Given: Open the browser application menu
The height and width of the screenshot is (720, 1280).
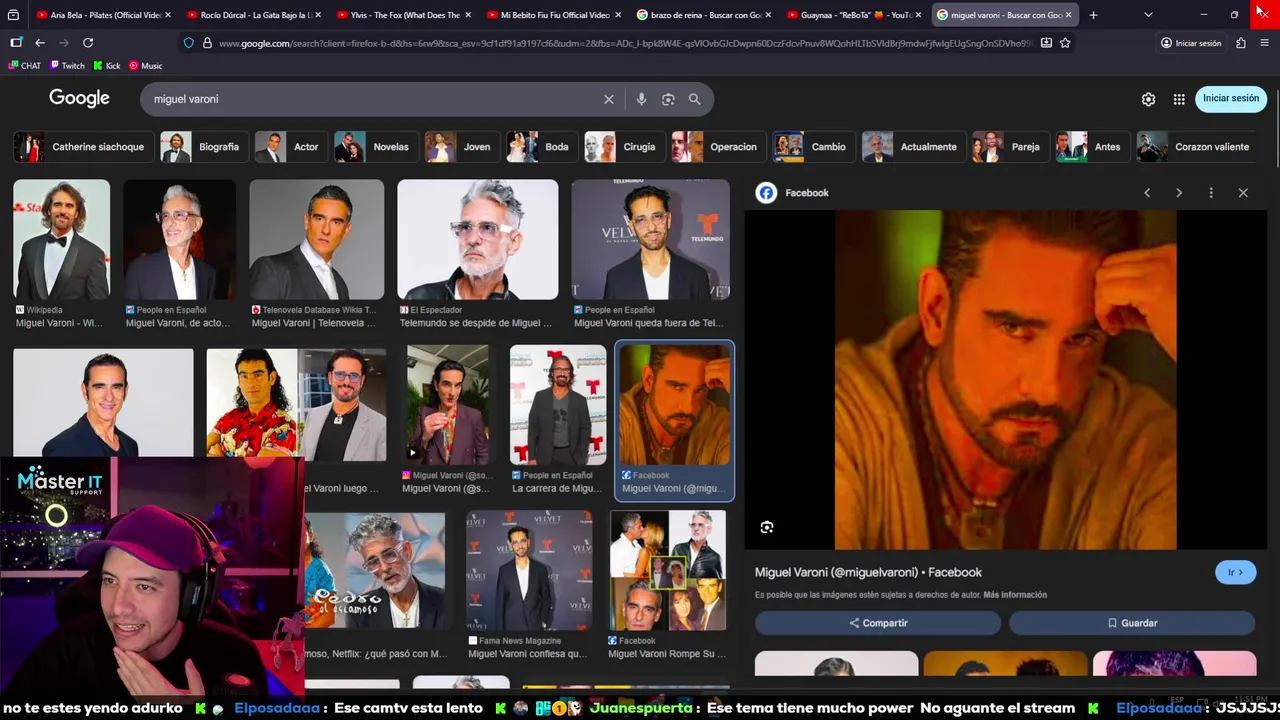Looking at the screenshot, I should 1264,43.
